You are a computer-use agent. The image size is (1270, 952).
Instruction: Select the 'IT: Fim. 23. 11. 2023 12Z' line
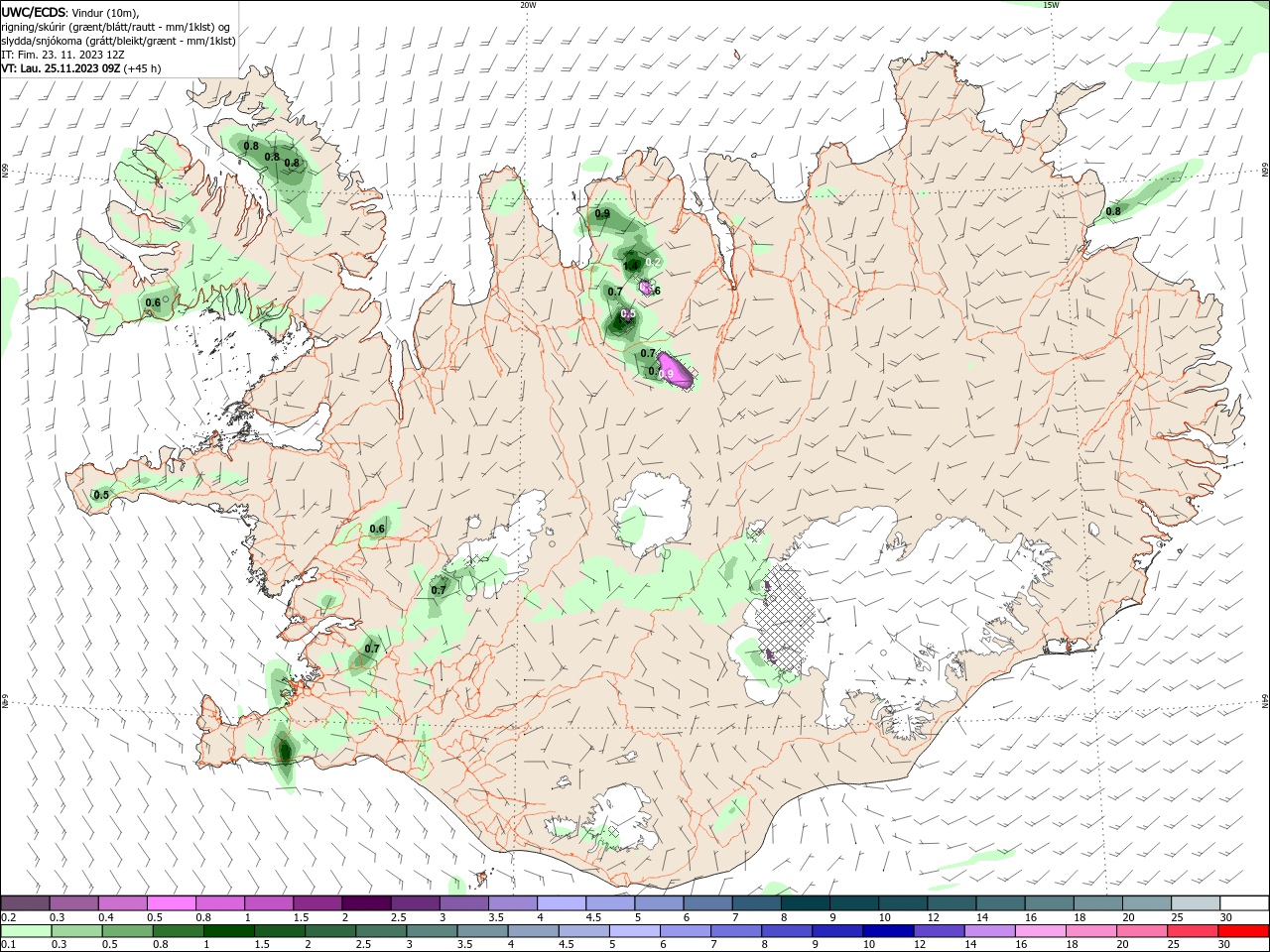[x=63, y=55]
